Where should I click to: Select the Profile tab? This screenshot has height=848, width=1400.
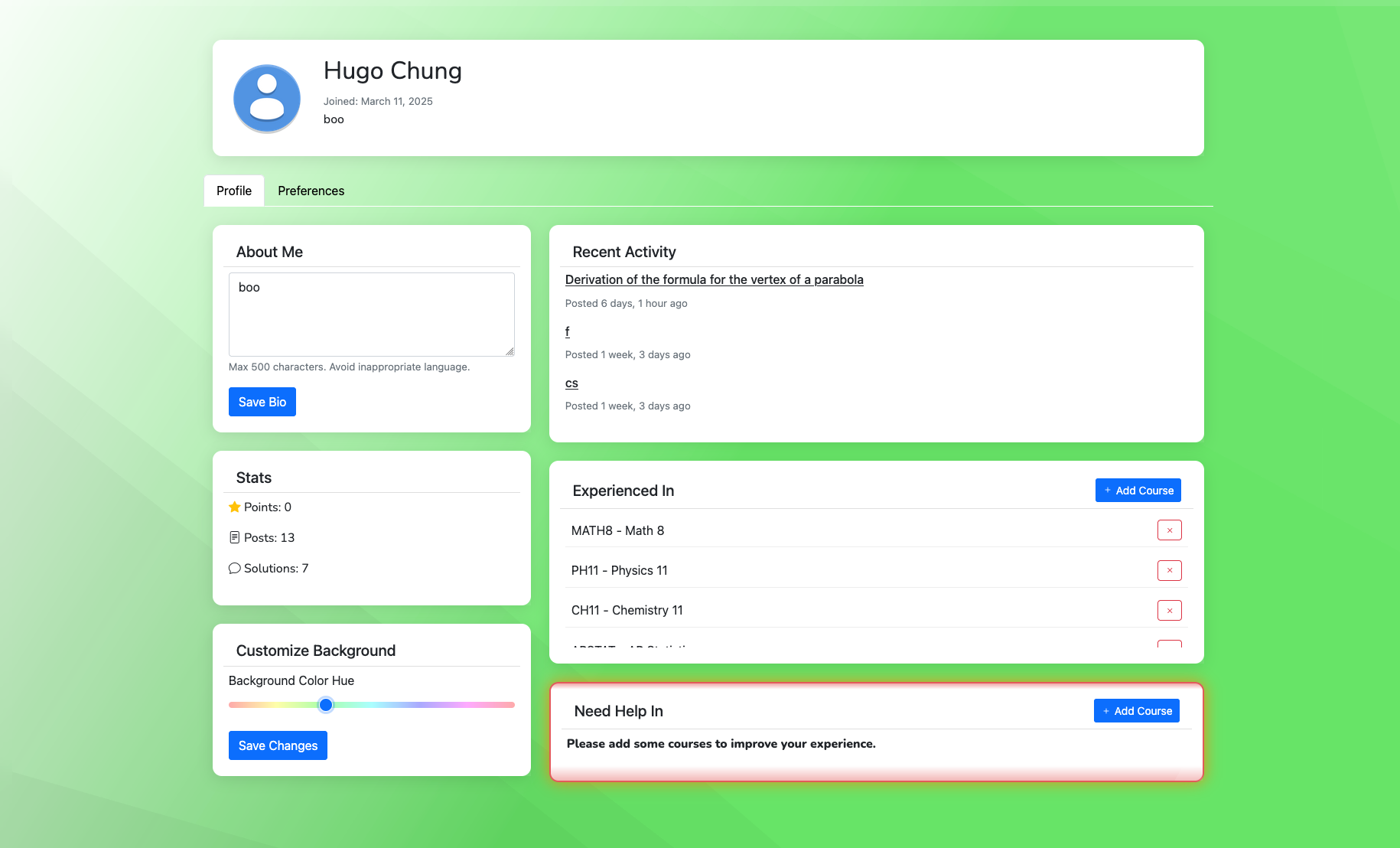pos(233,191)
